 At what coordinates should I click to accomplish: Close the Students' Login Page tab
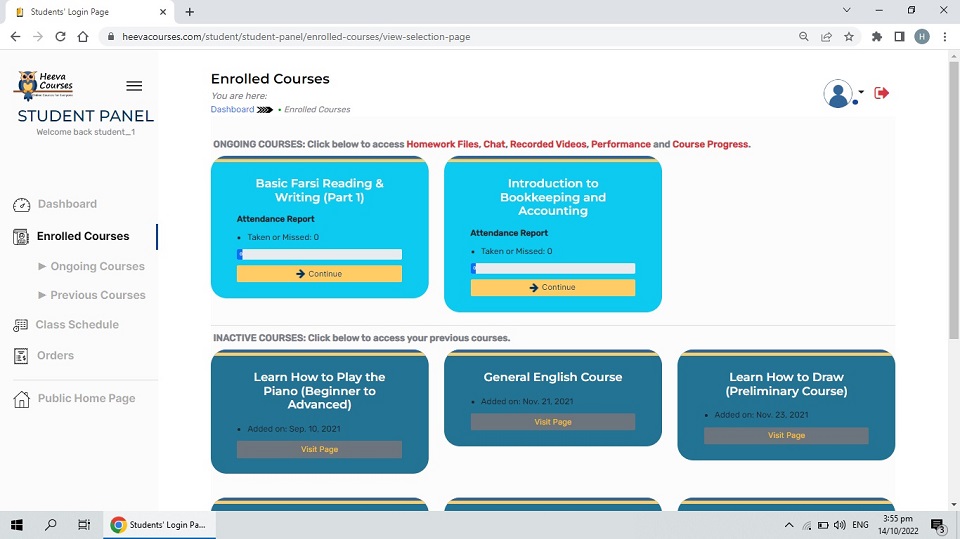click(163, 12)
